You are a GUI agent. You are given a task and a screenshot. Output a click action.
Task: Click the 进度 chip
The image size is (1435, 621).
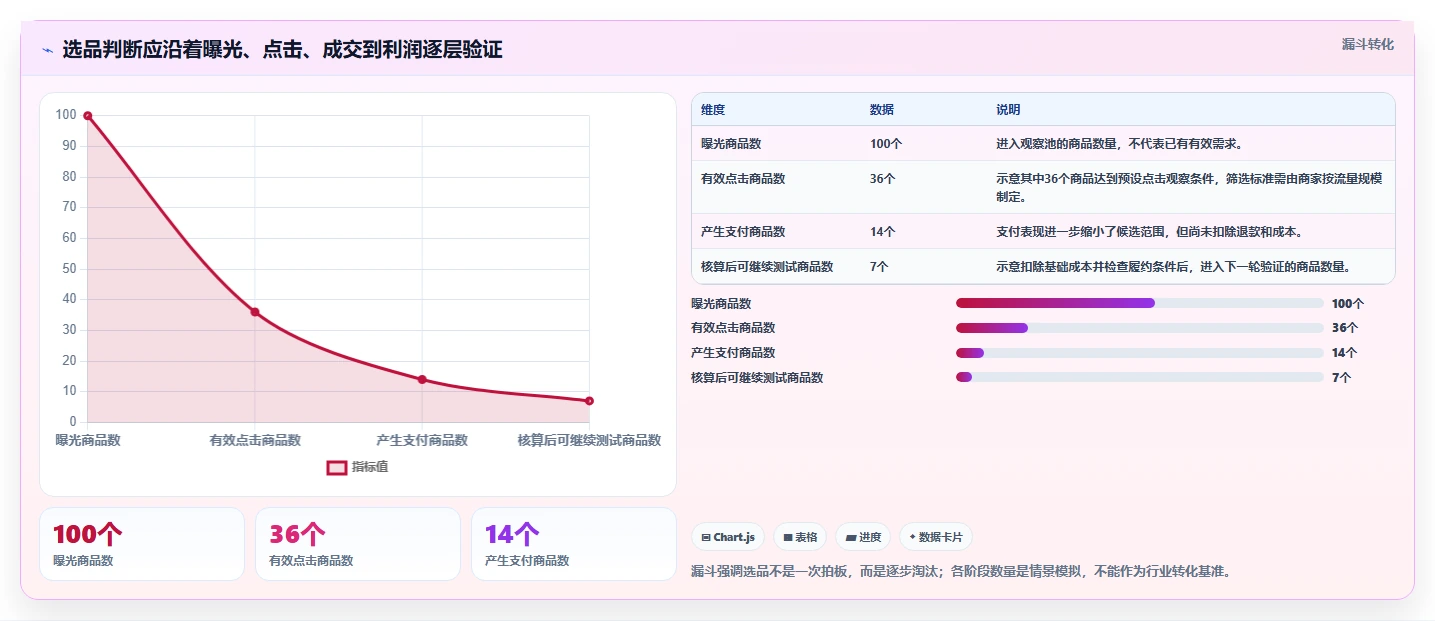[863, 537]
